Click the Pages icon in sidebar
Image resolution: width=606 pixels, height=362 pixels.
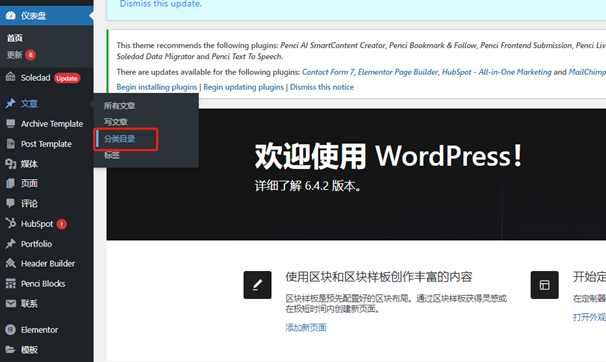(x=10, y=184)
